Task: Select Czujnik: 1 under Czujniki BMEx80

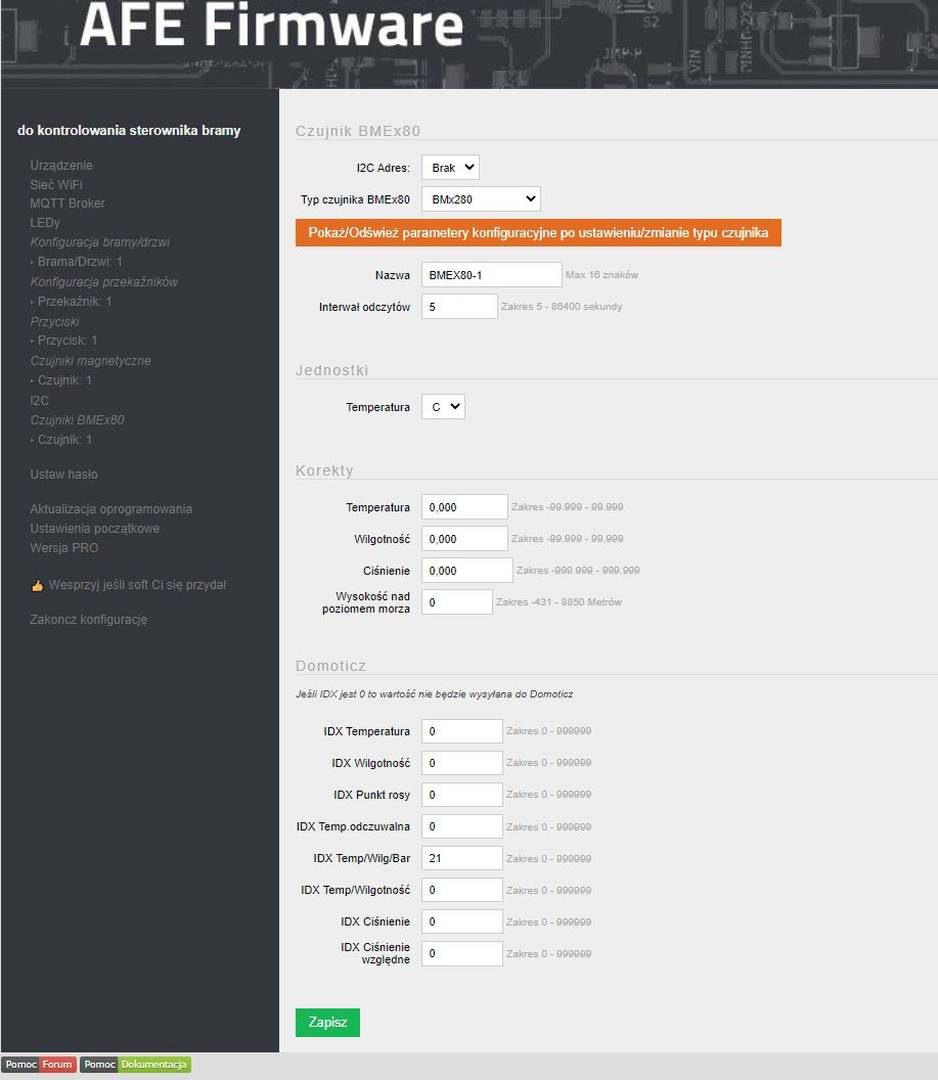Action: click(x=65, y=439)
